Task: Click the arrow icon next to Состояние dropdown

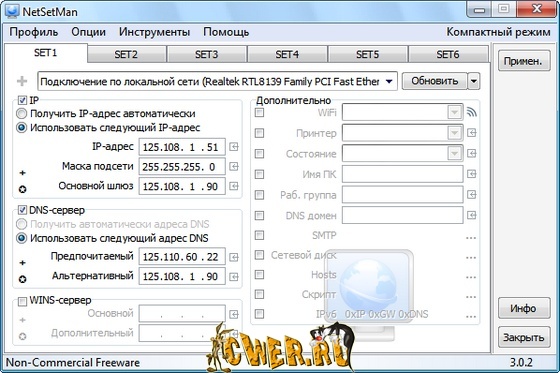Action: click(x=472, y=154)
